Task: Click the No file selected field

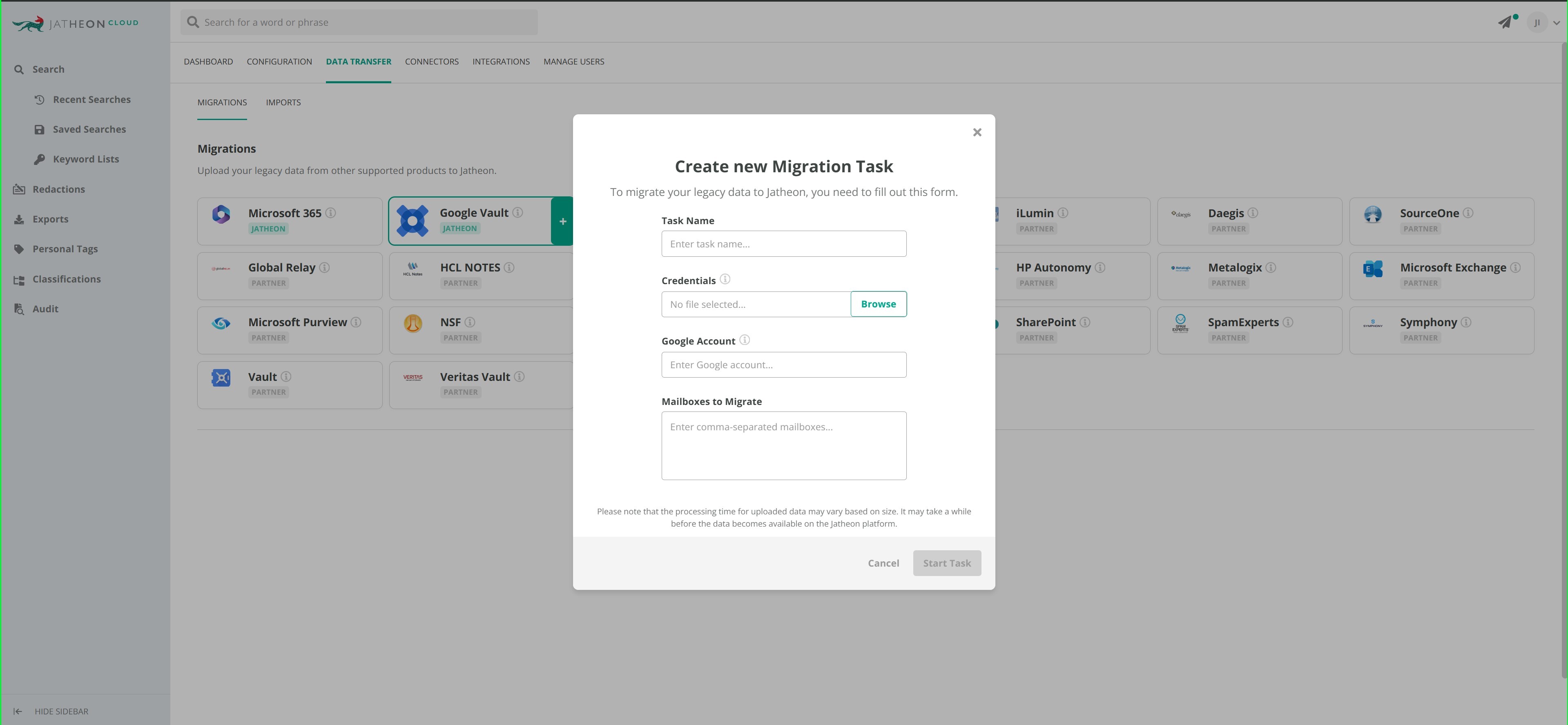Action: (756, 304)
